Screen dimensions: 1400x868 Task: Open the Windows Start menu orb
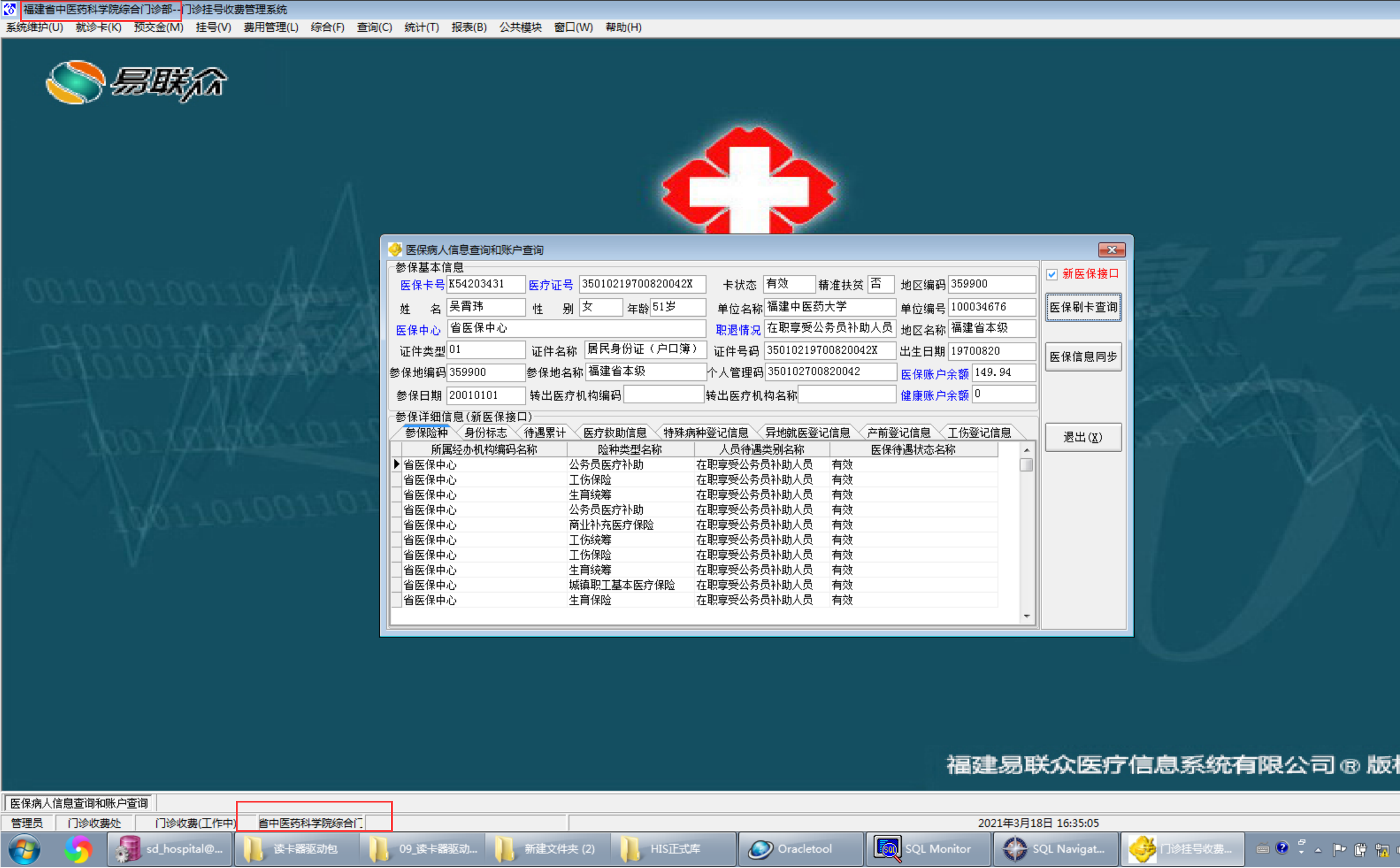pyautogui.click(x=24, y=849)
